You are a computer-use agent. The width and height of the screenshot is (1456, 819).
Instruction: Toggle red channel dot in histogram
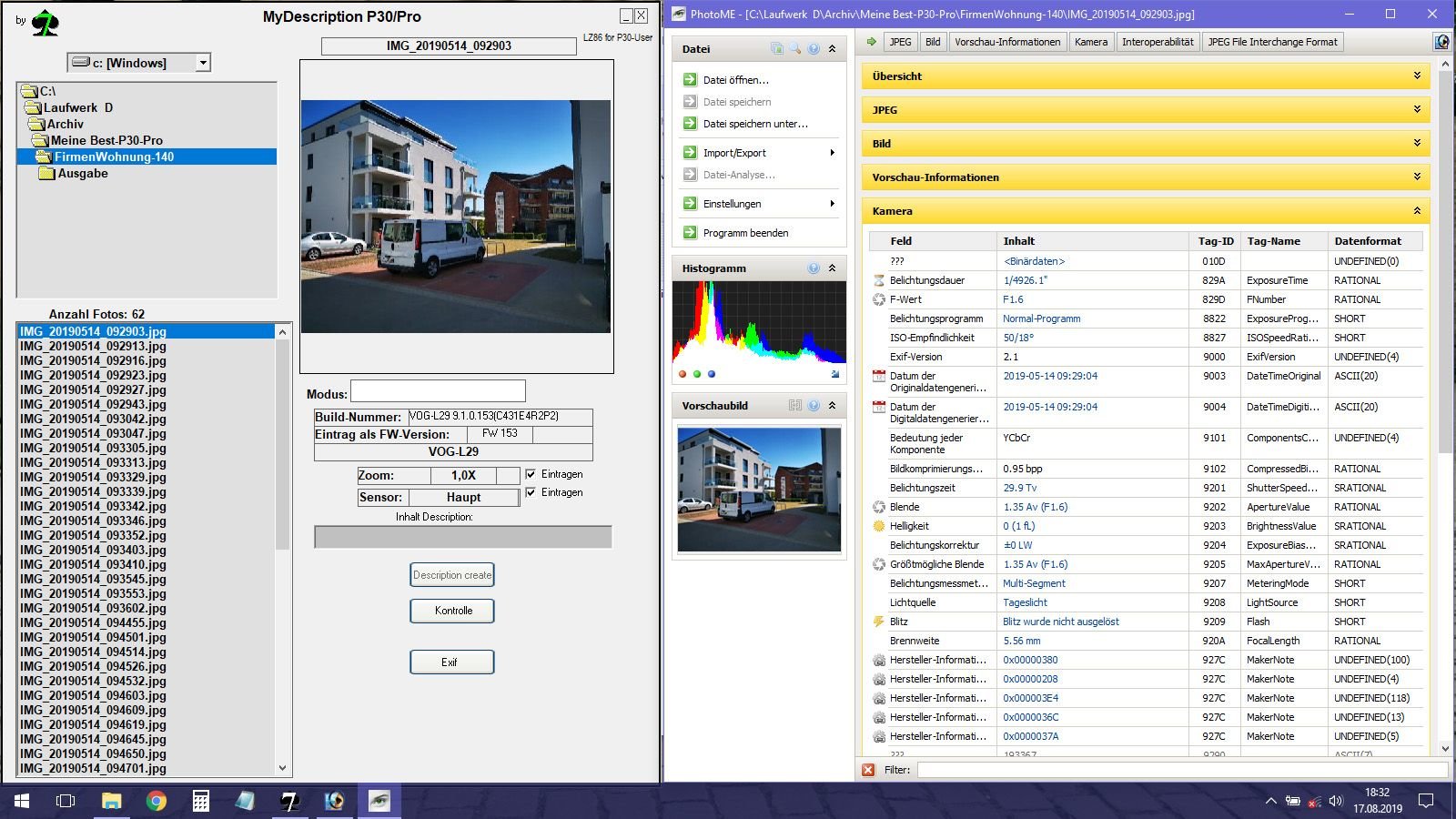[x=682, y=374]
